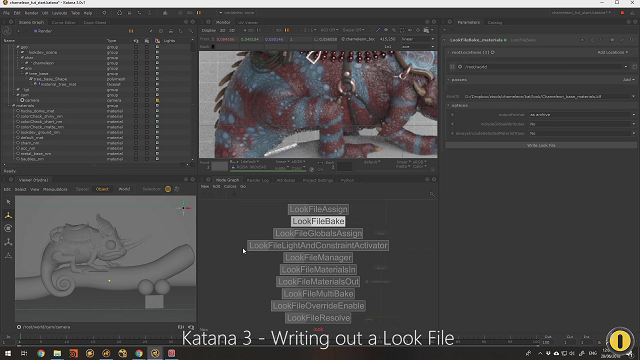Toggle first checkbox for materials row
Image resolution: width=640 pixels, height=360 pixels.
point(136,105)
